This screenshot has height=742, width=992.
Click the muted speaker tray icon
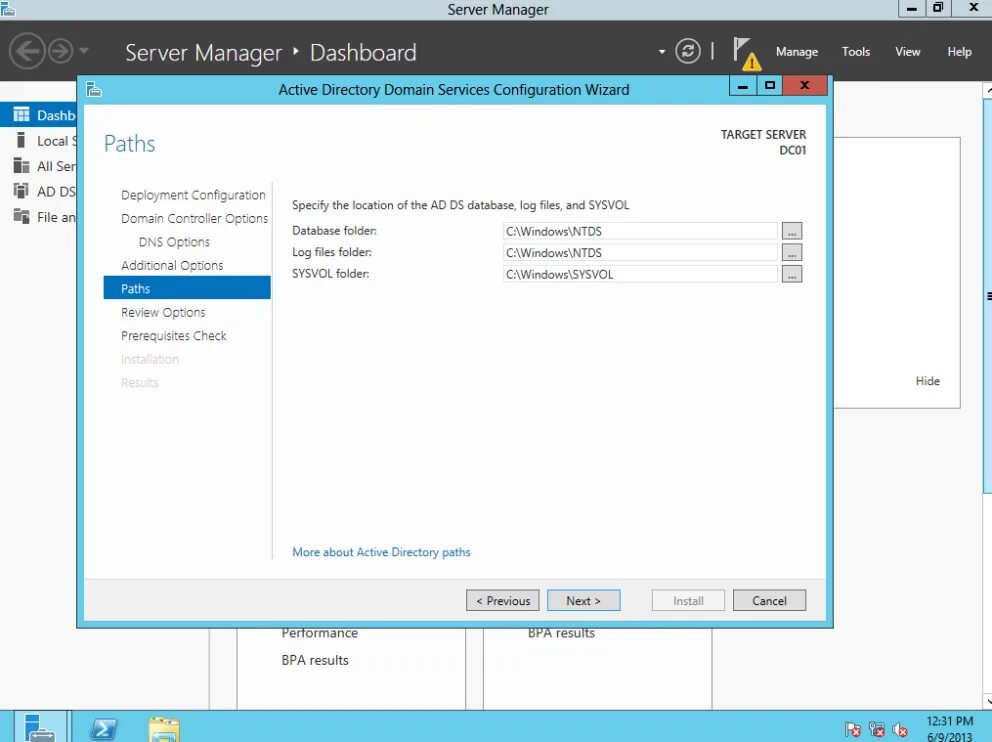tap(900, 729)
